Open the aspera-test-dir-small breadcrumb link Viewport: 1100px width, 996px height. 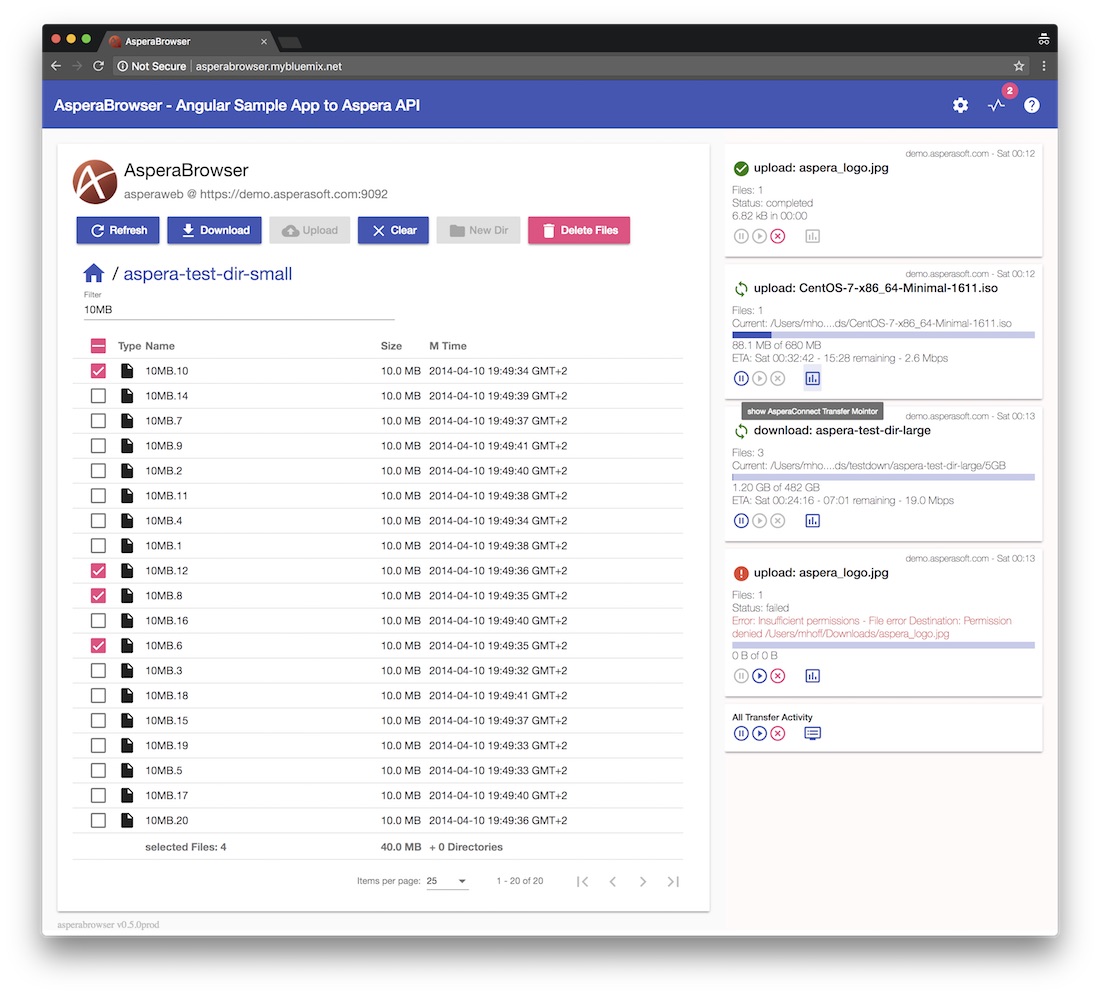208,274
